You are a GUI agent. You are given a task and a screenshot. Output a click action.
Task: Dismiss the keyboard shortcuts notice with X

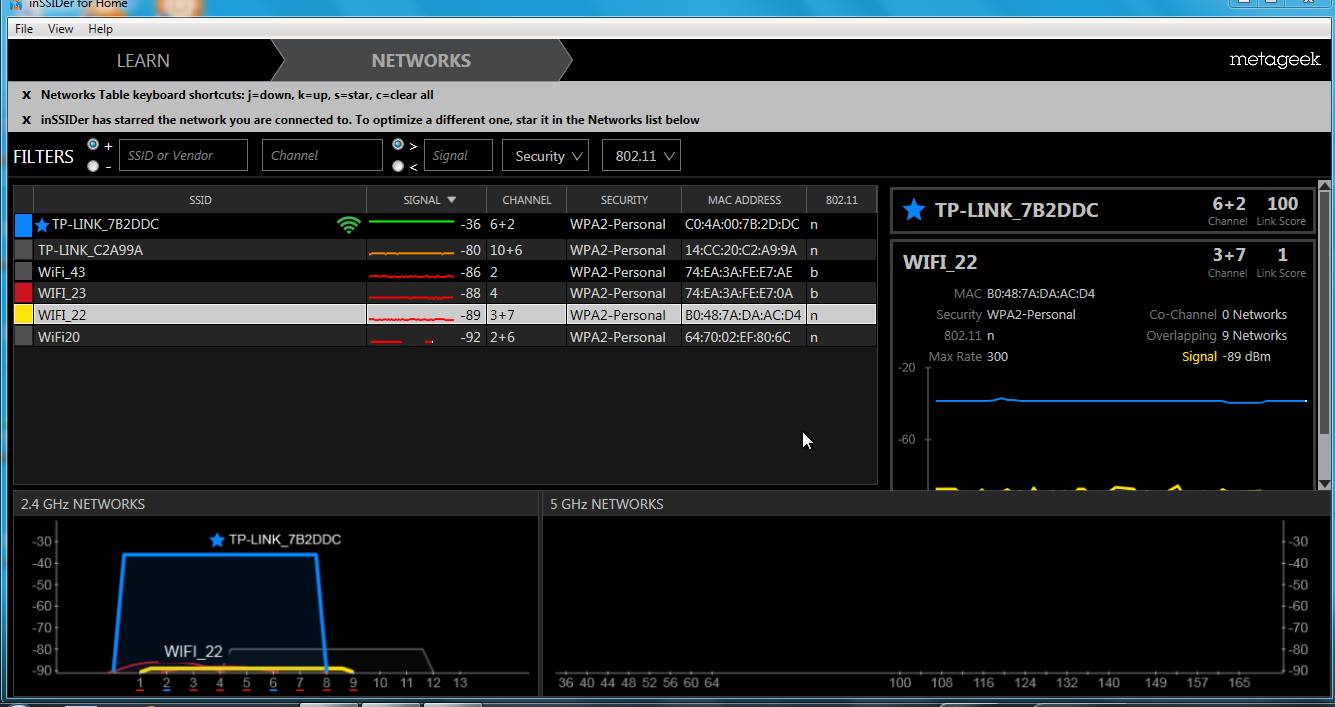(26, 96)
